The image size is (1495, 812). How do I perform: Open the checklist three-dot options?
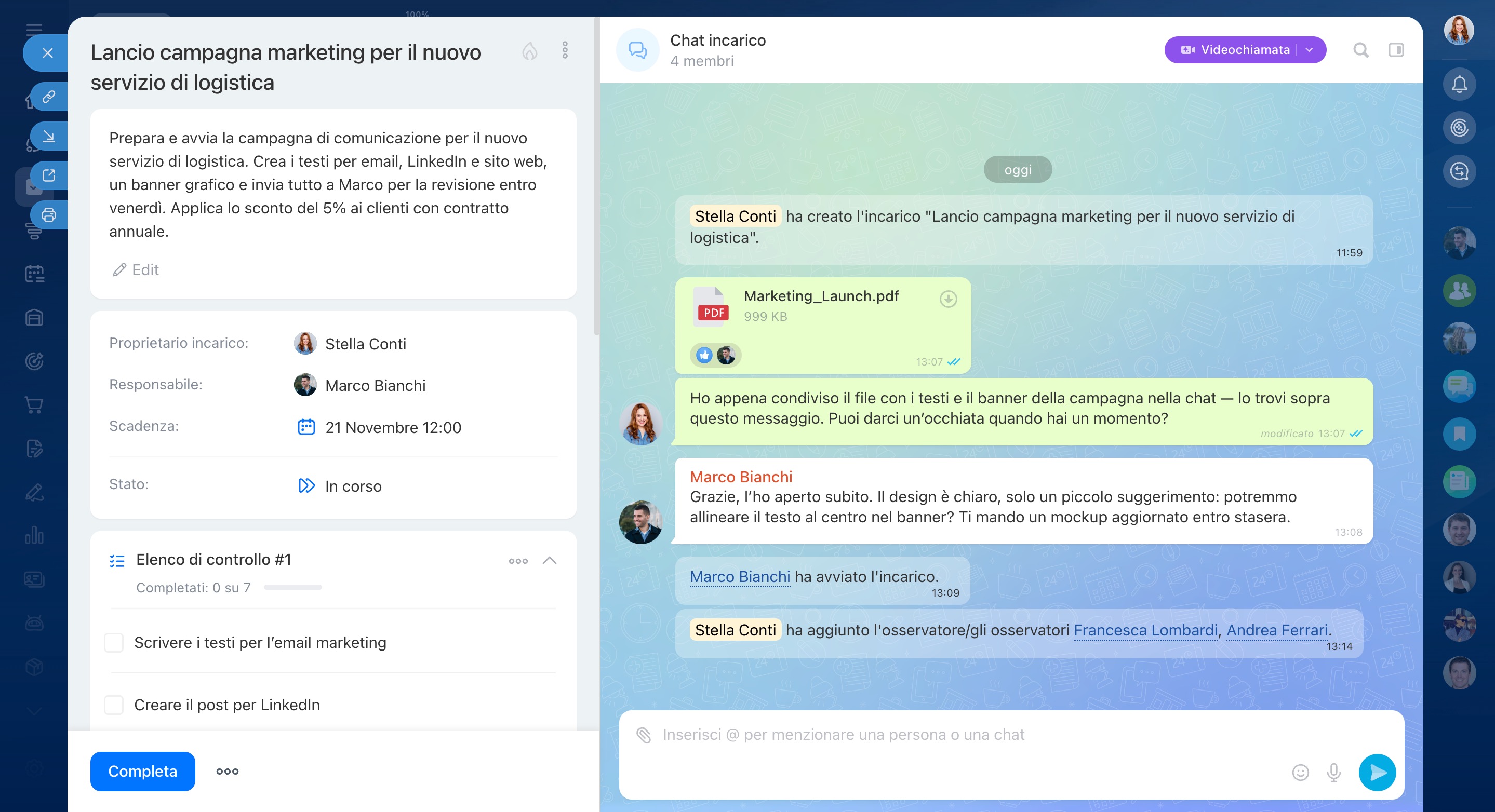point(518,561)
